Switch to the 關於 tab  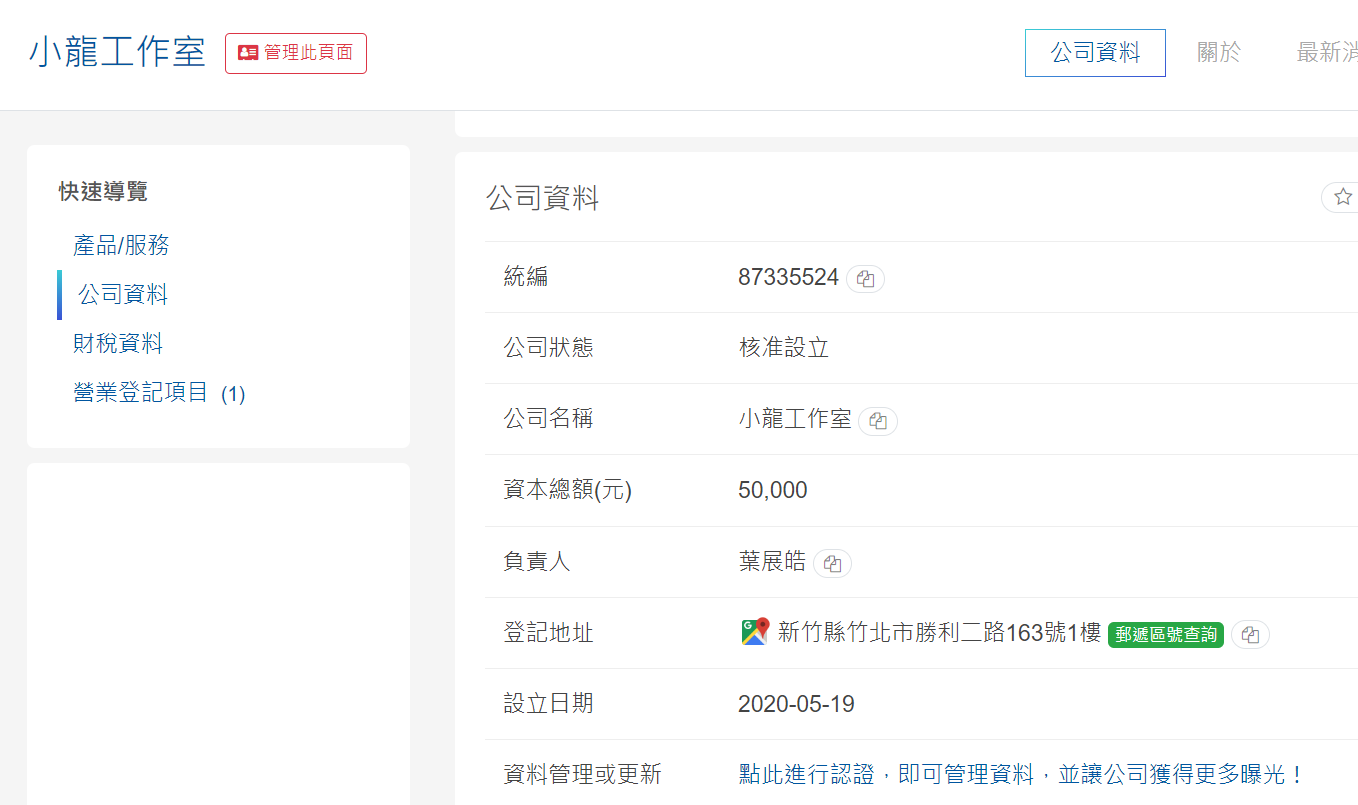coord(1219,53)
